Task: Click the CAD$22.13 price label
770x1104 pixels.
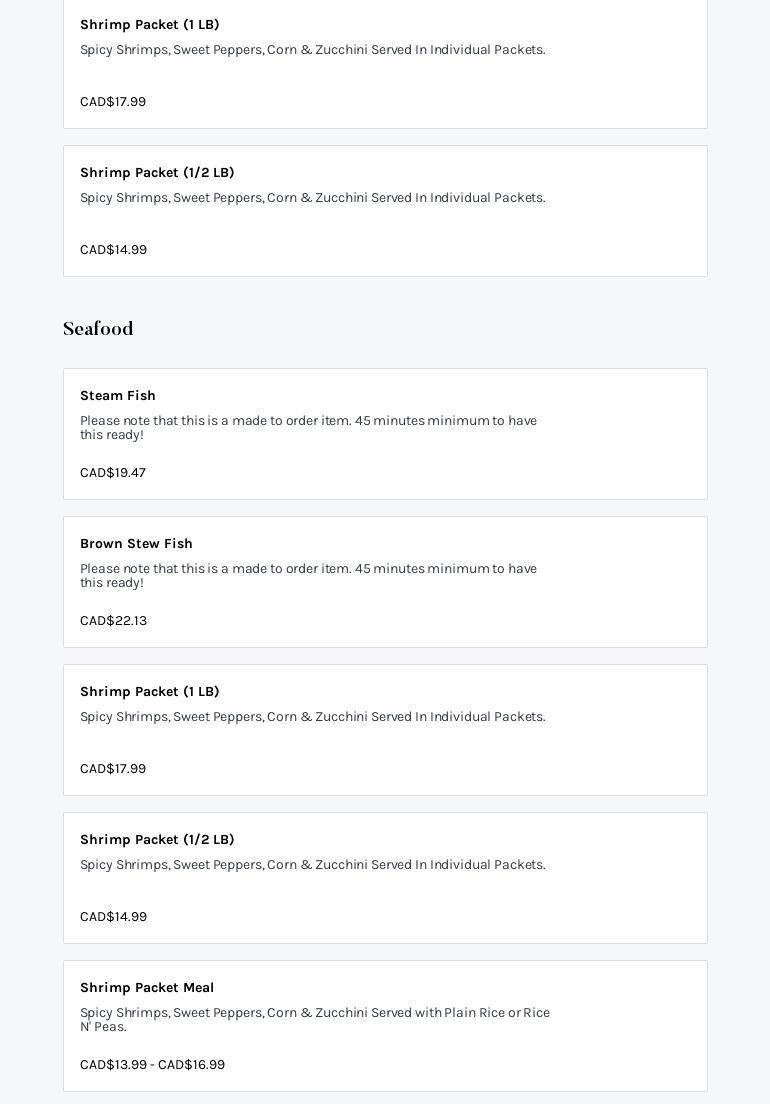Action: pyautogui.click(x=113, y=621)
